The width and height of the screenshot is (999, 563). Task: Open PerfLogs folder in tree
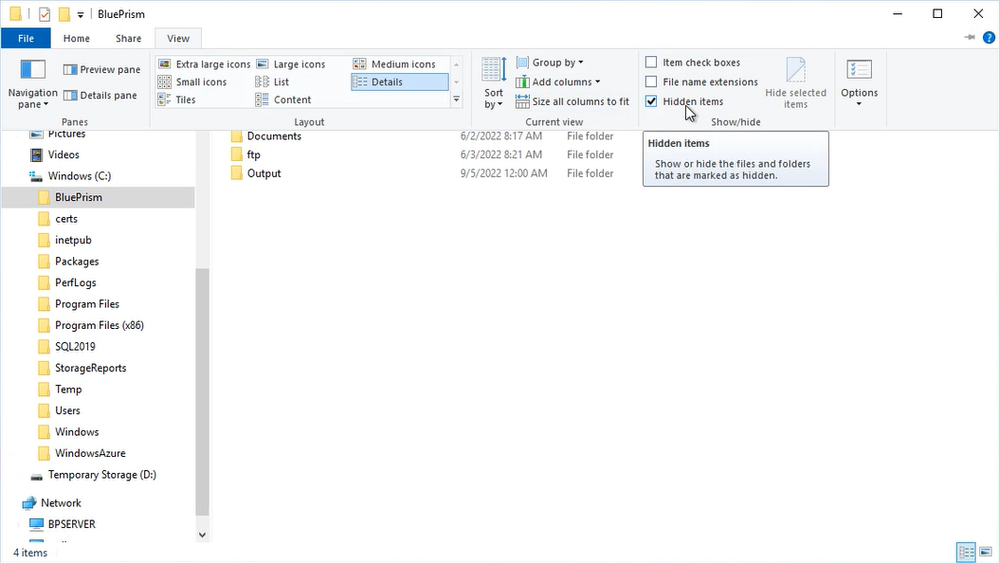click(x=75, y=283)
